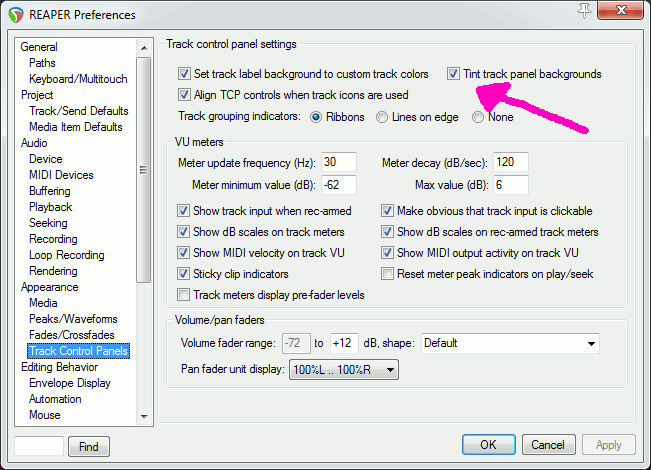The image size is (651, 470).
Task: Enable Track meters display pre-fader levels
Action: (183, 295)
